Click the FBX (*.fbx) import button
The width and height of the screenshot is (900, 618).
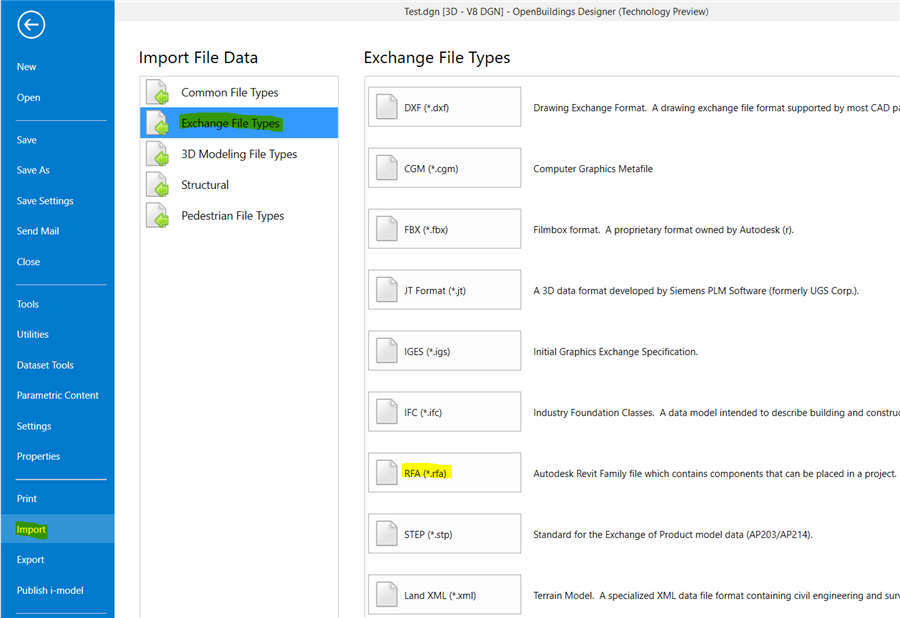(x=444, y=229)
